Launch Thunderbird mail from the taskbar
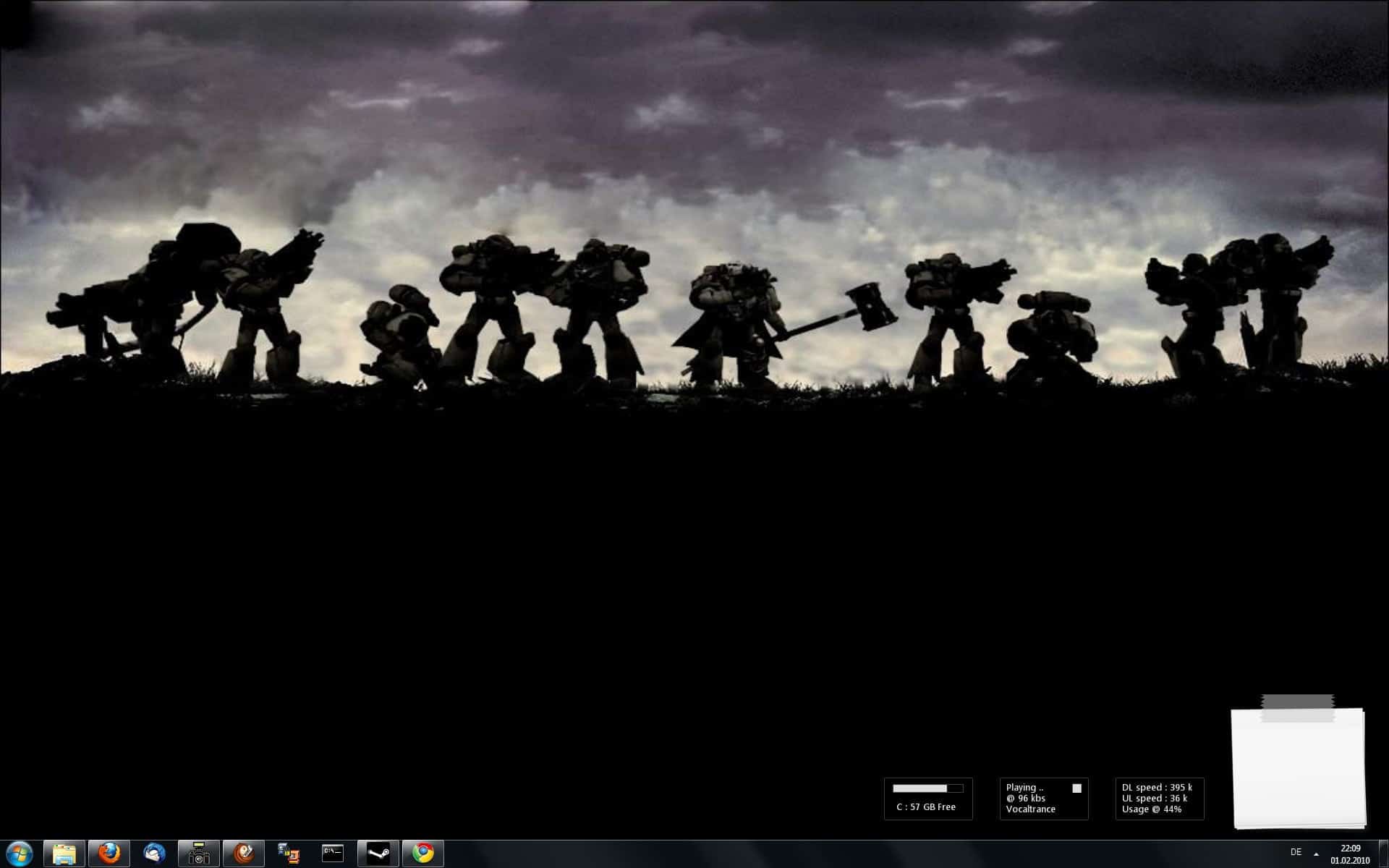 click(154, 854)
